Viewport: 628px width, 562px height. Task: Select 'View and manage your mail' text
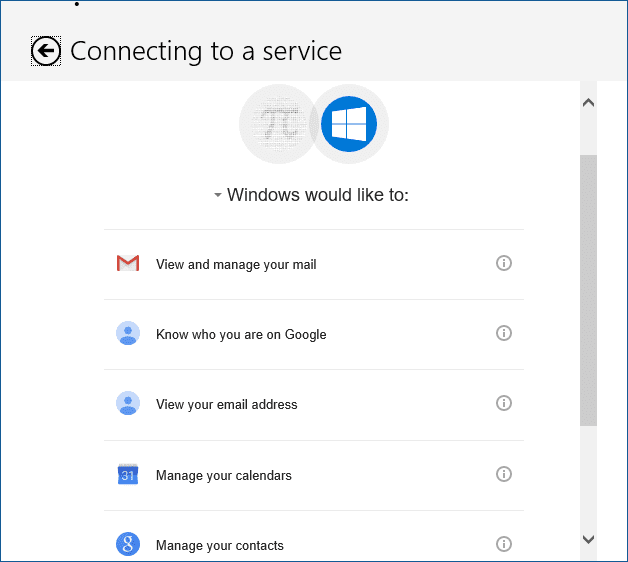tap(236, 264)
